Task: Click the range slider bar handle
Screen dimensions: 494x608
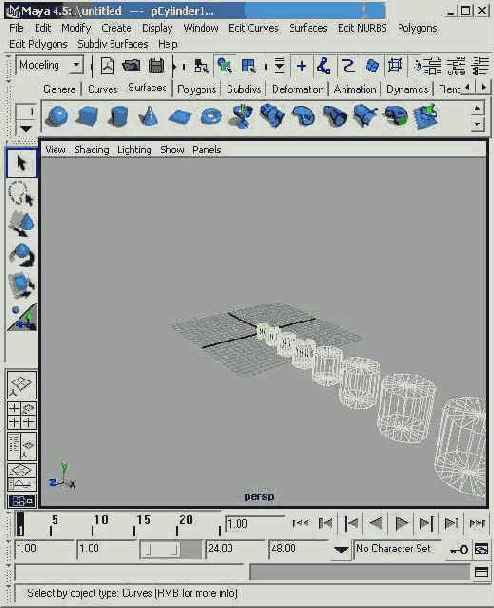Action: (x=159, y=549)
